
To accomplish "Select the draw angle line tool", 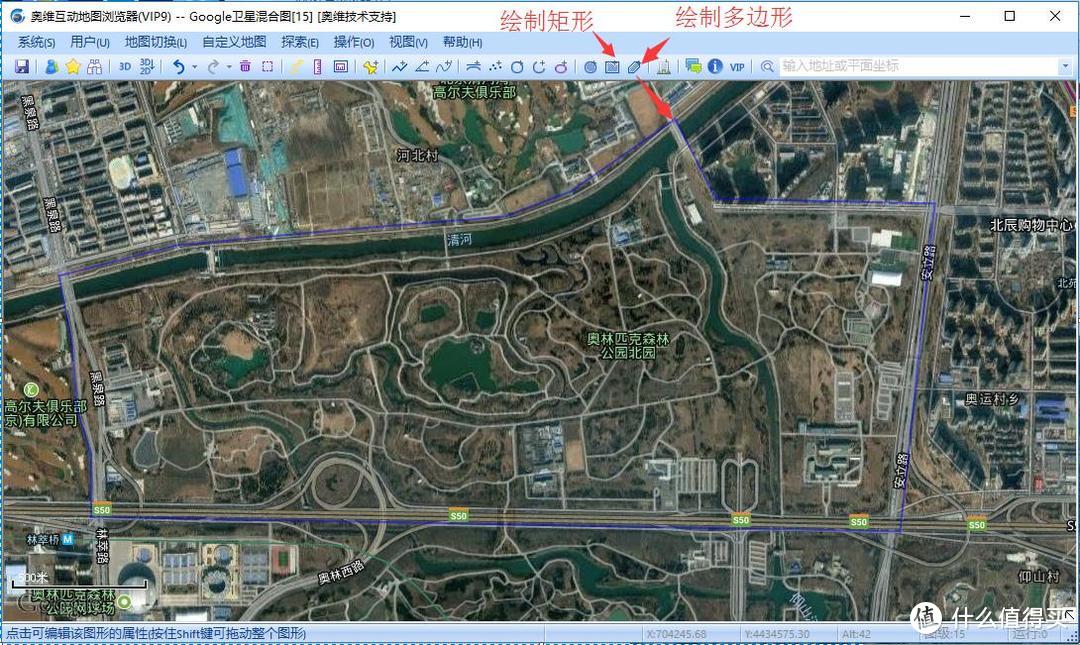I will click(422, 66).
